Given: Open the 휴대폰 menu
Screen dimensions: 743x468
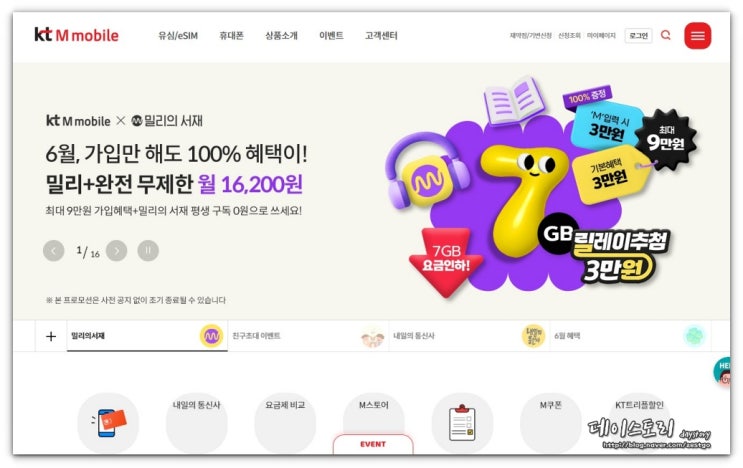Looking at the screenshot, I should (231, 36).
